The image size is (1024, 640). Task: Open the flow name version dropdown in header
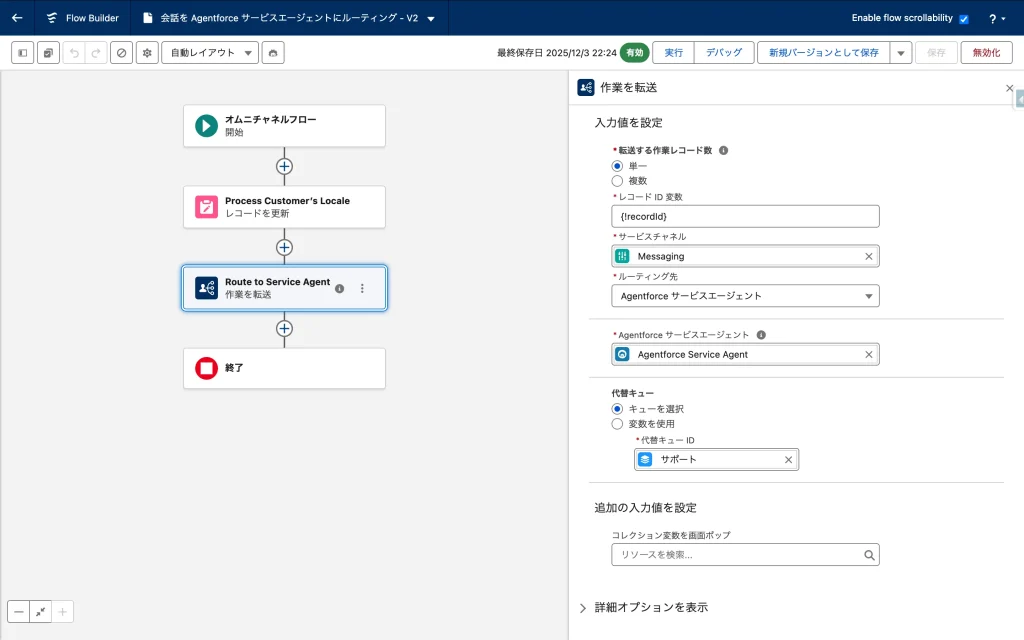click(x=431, y=18)
